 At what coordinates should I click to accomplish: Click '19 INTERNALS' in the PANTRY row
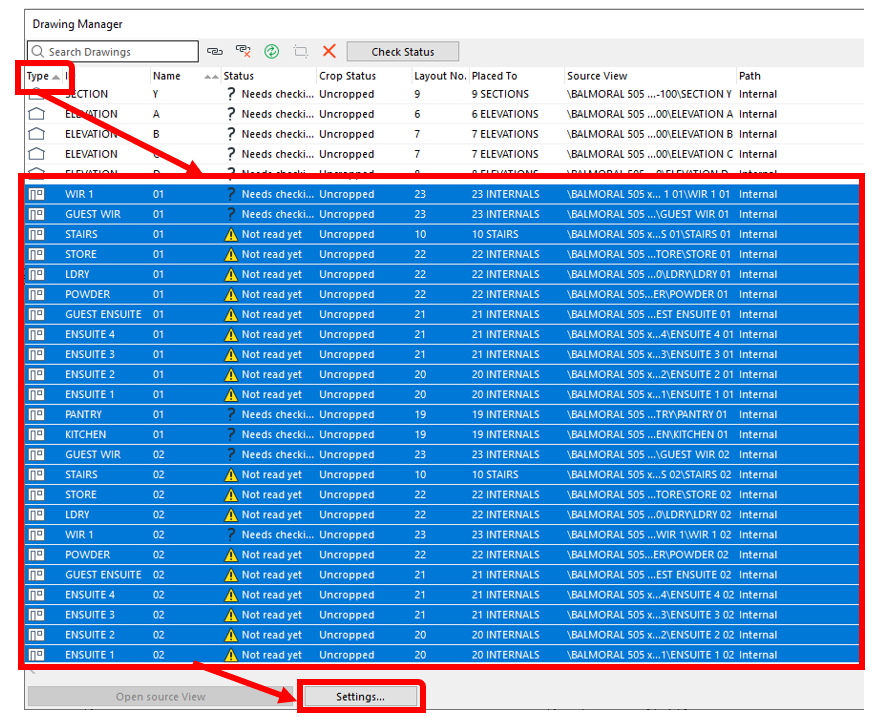pos(506,414)
